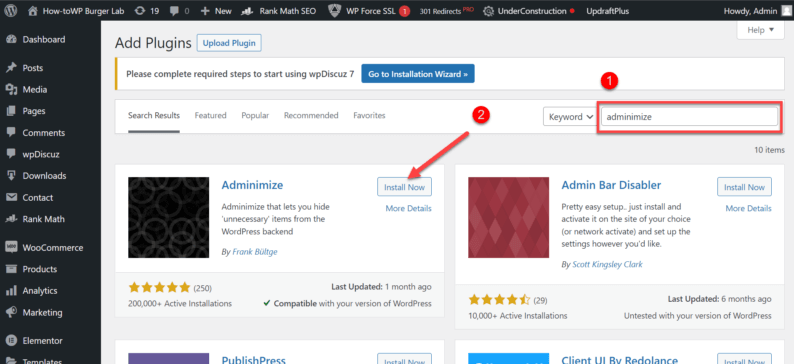Open Rank Math SEO chart icon
794x364 pixels.
pos(248,11)
